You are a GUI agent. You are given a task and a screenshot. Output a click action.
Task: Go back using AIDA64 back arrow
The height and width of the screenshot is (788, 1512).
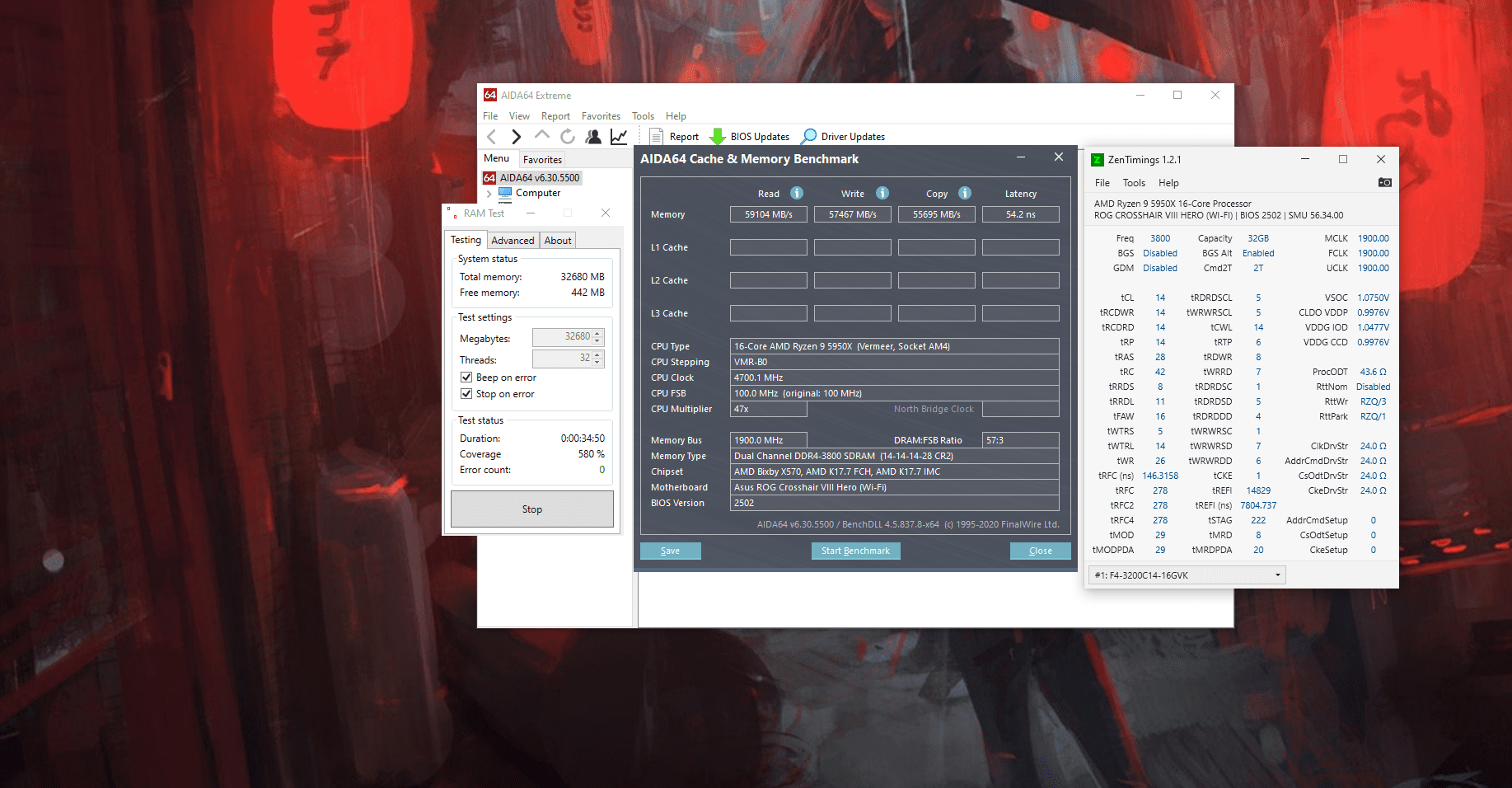click(492, 137)
